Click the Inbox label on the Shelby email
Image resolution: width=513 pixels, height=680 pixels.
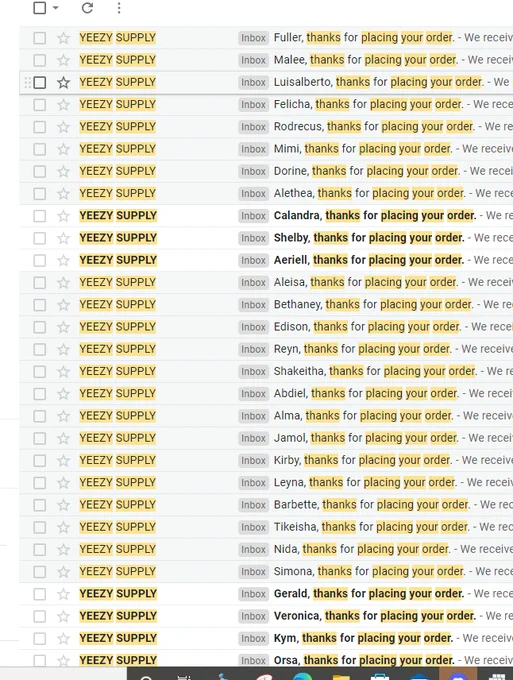[x=253, y=238]
